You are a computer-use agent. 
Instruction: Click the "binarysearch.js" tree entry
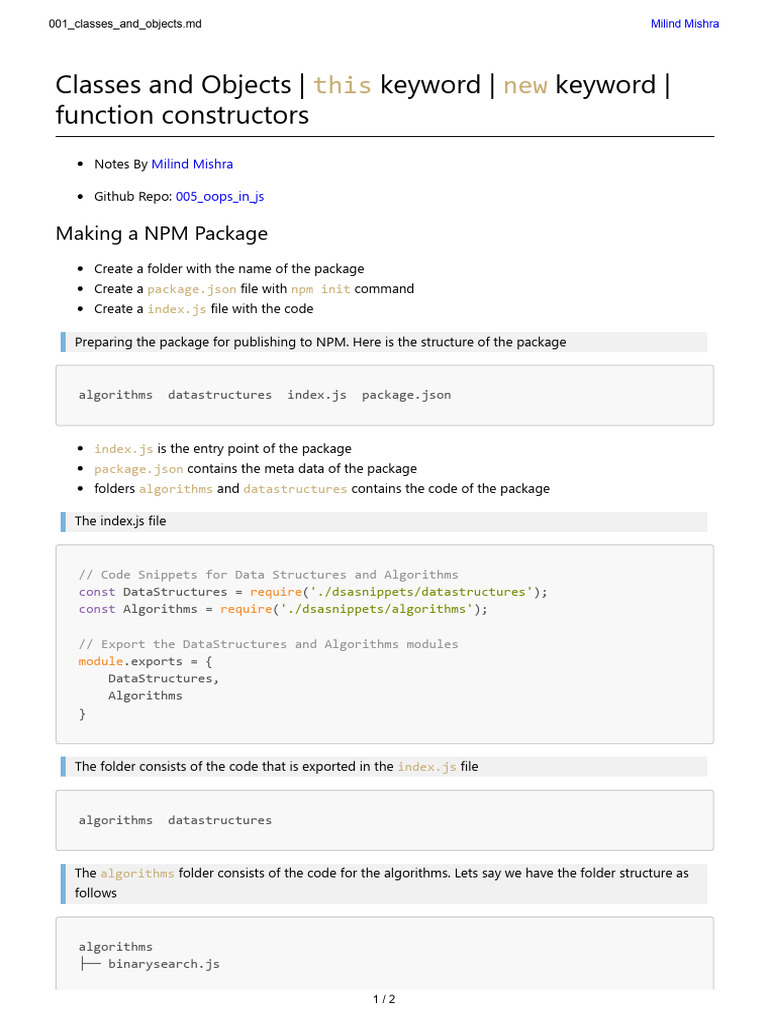(163, 964)
